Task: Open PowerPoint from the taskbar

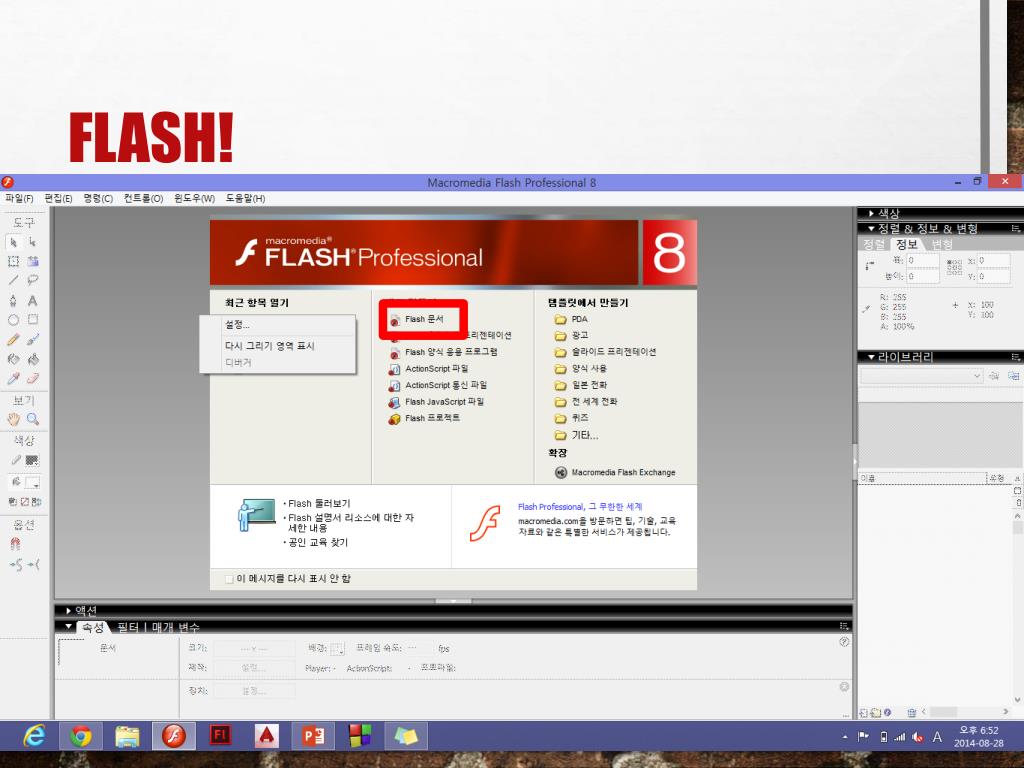Action: point(313,736)
